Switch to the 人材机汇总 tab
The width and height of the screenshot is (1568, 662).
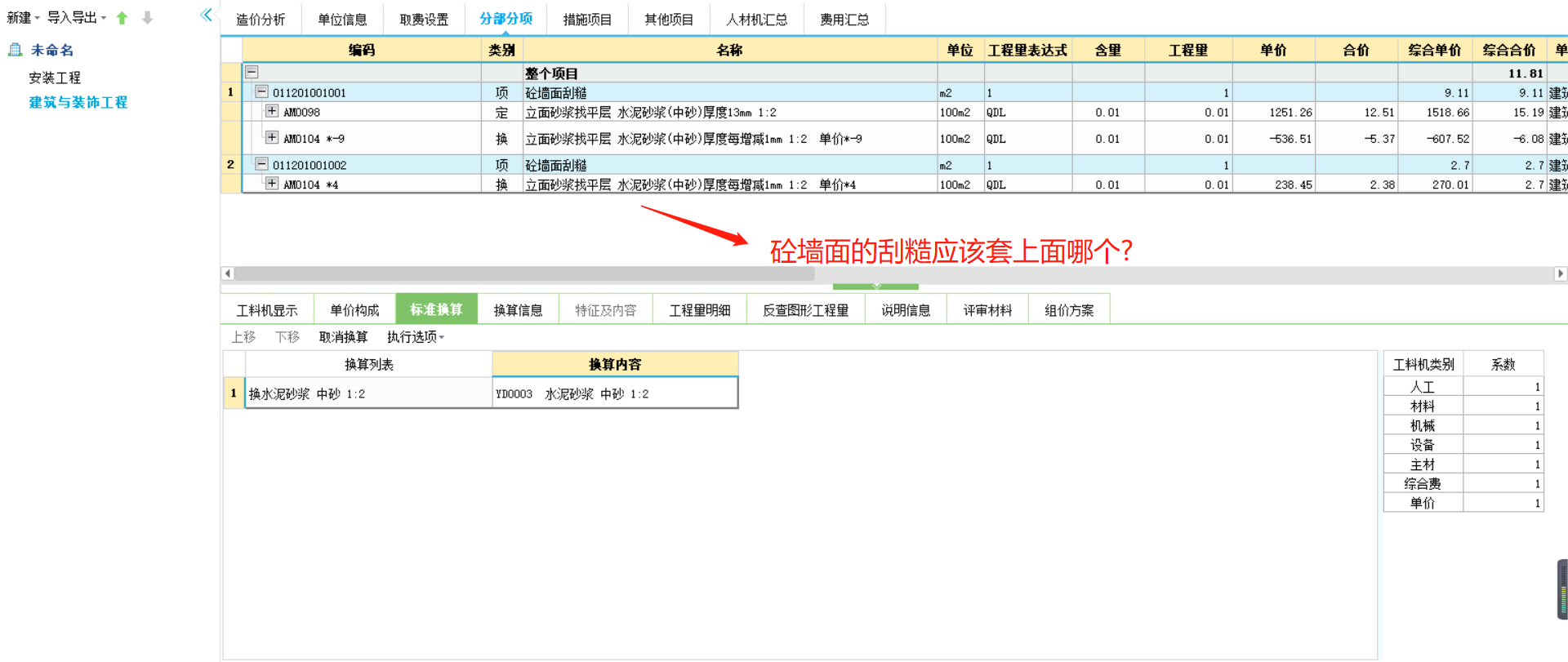point(757,19)
